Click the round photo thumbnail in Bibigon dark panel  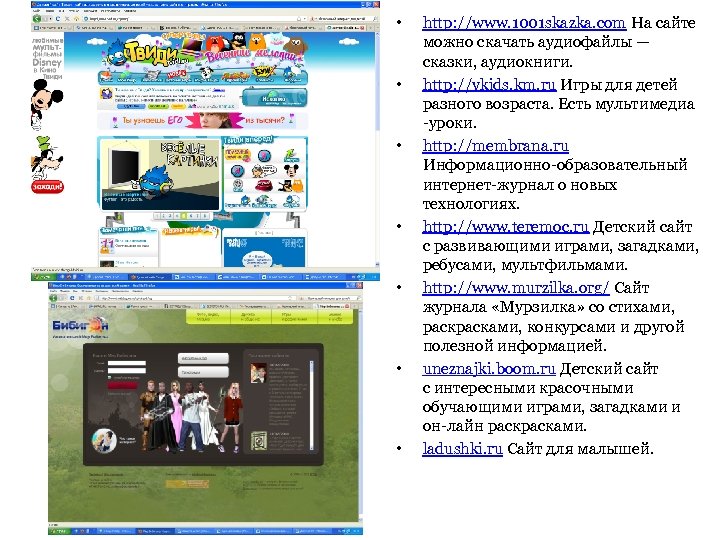(103, 440)
